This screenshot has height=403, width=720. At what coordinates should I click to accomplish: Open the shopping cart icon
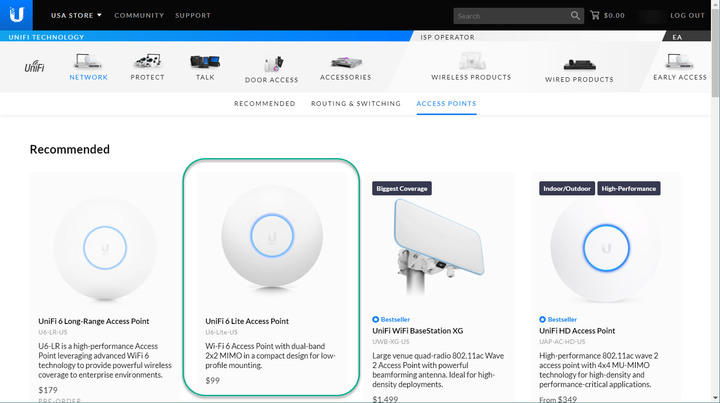click(595, 15)
